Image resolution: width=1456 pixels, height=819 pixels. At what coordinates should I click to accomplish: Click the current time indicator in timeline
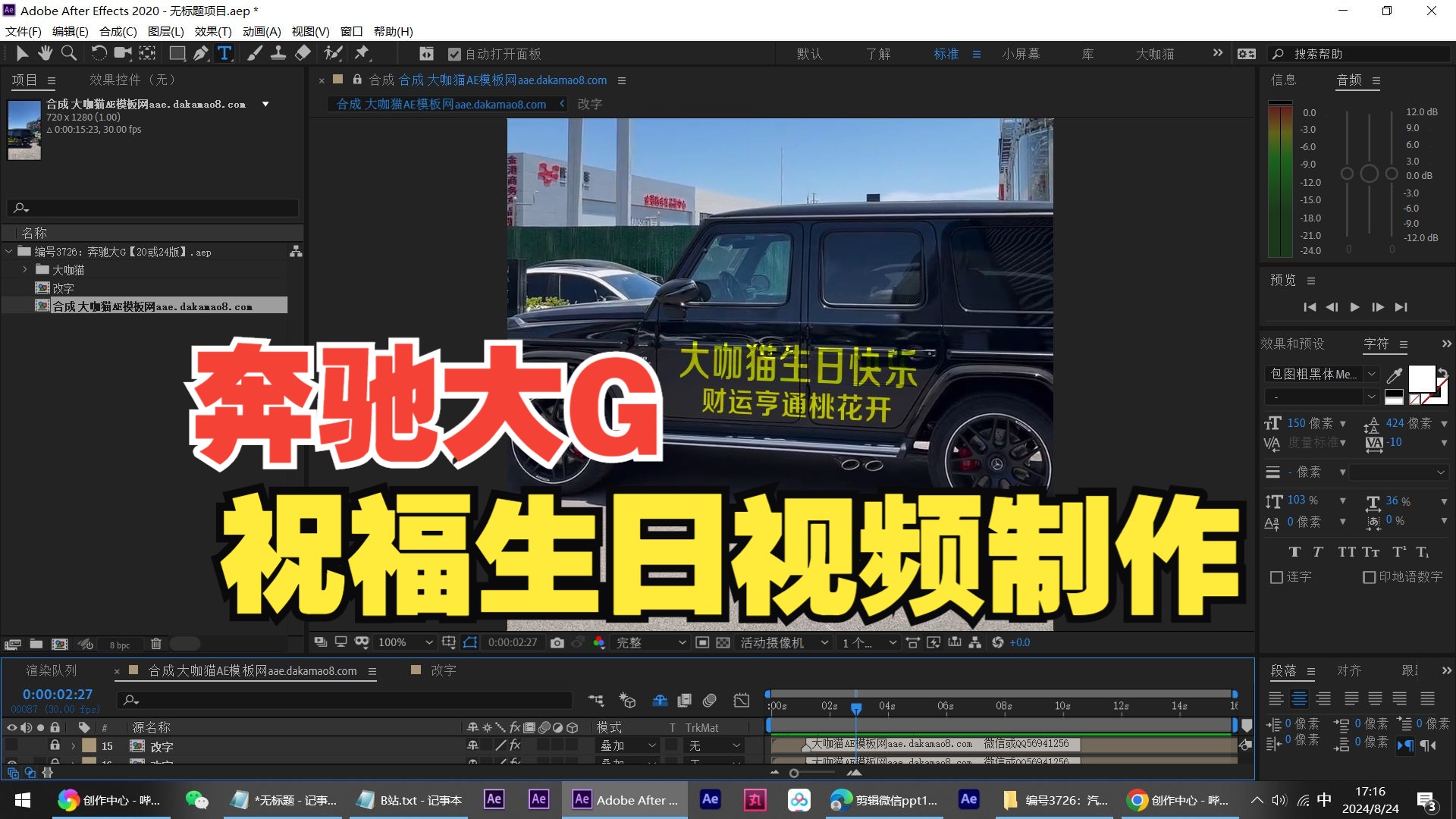pos(856,708)
